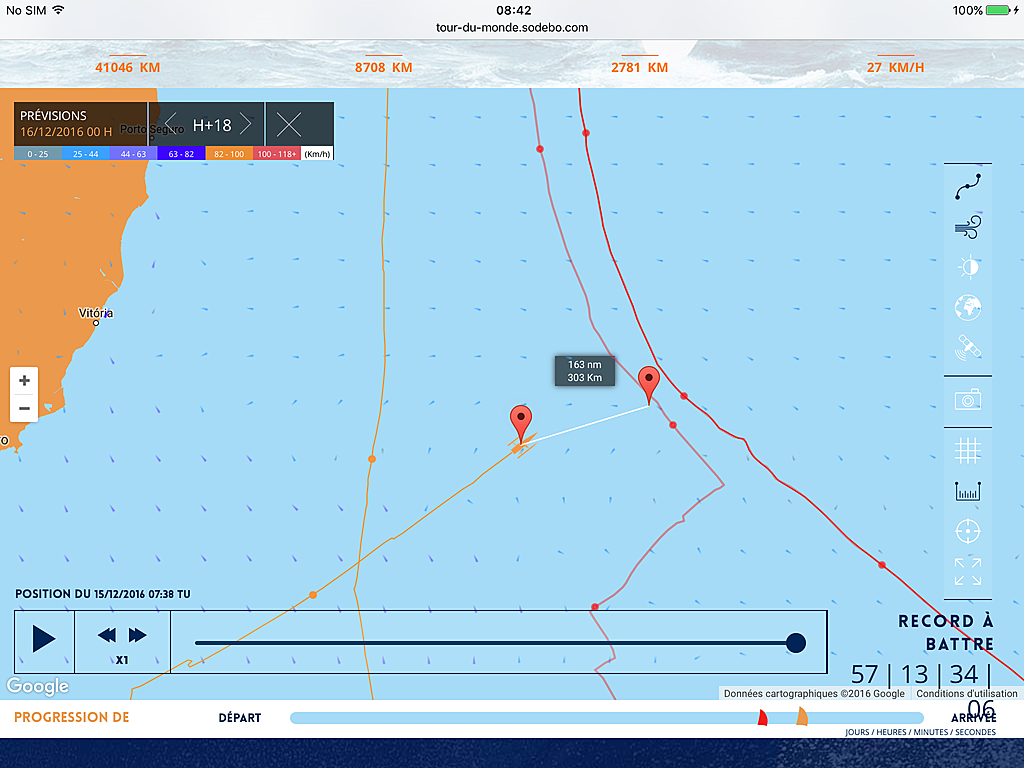Zoom in with the map plus button
The width and height of the screenshot is (1024, 768).
pyautogui.click(x=24, y=381)
